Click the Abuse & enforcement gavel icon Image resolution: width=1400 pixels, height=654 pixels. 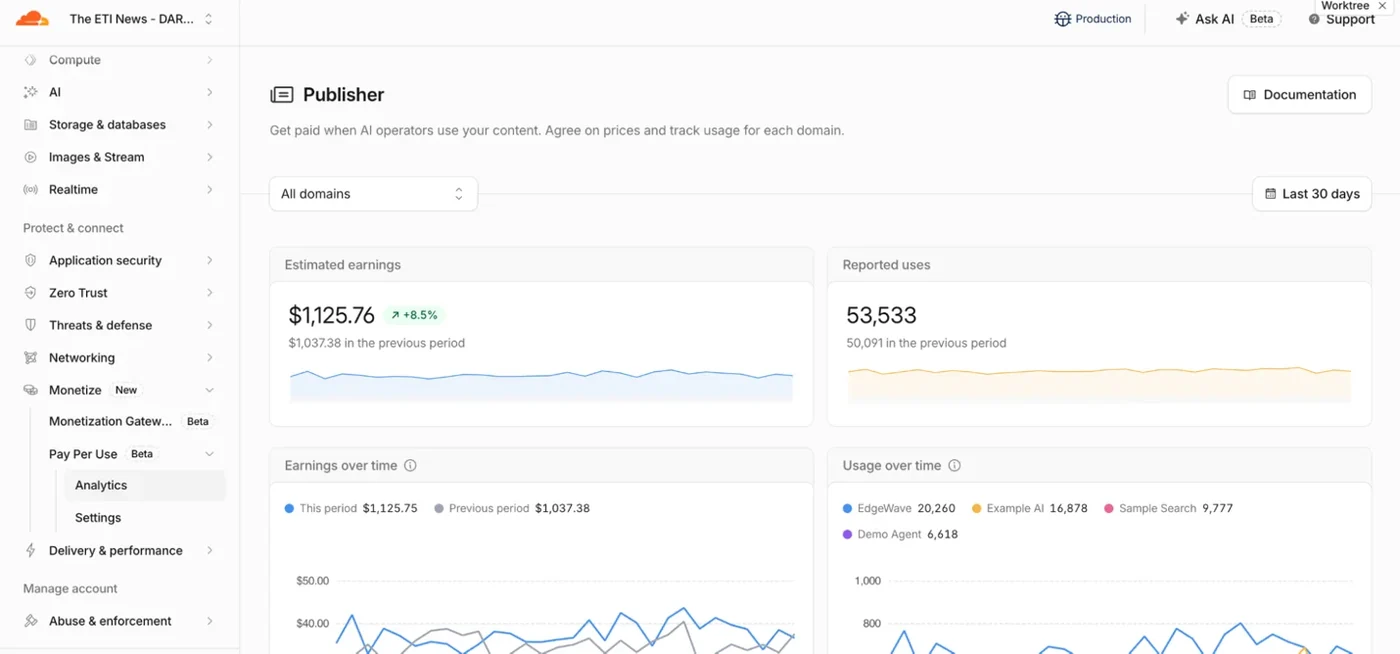tap(30, 621)
